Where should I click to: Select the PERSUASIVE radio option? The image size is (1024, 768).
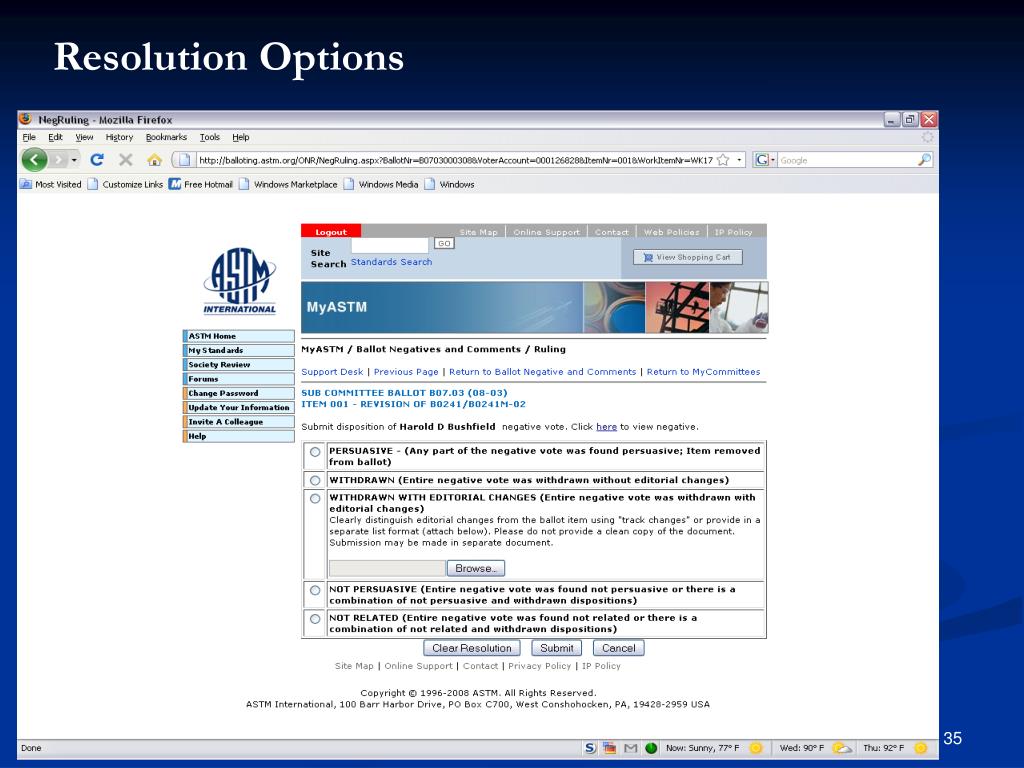coord(315,452)
